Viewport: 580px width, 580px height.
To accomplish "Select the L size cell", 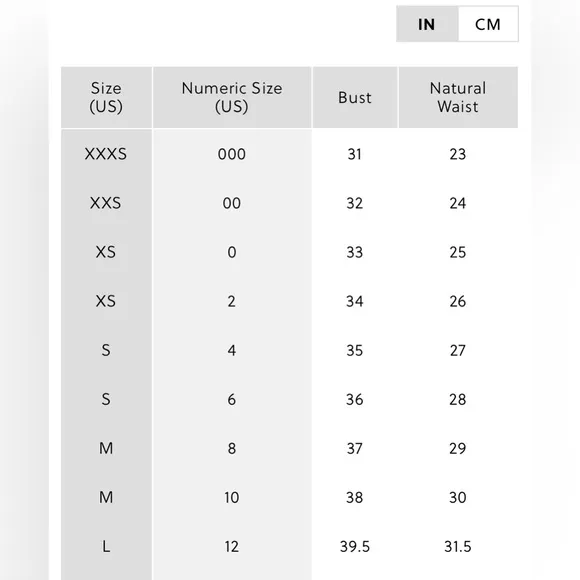I will coord(106,546).
